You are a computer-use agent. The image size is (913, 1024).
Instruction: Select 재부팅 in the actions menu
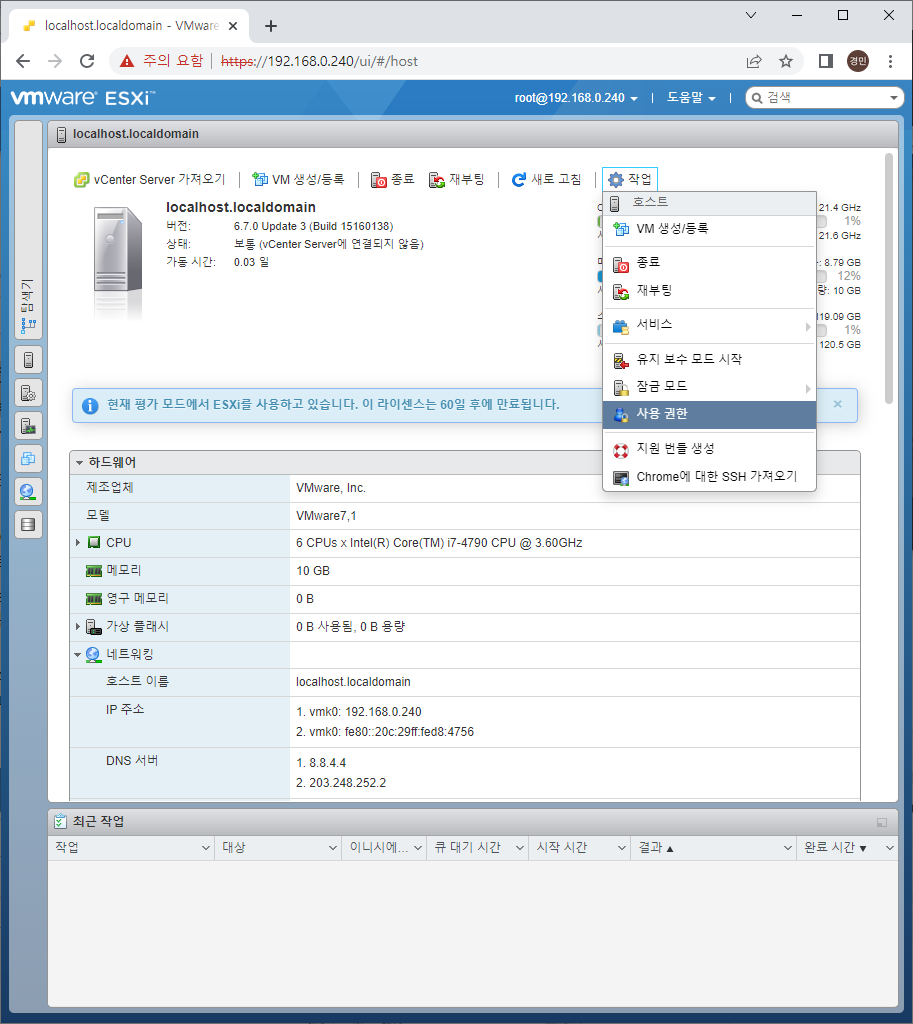709,291
